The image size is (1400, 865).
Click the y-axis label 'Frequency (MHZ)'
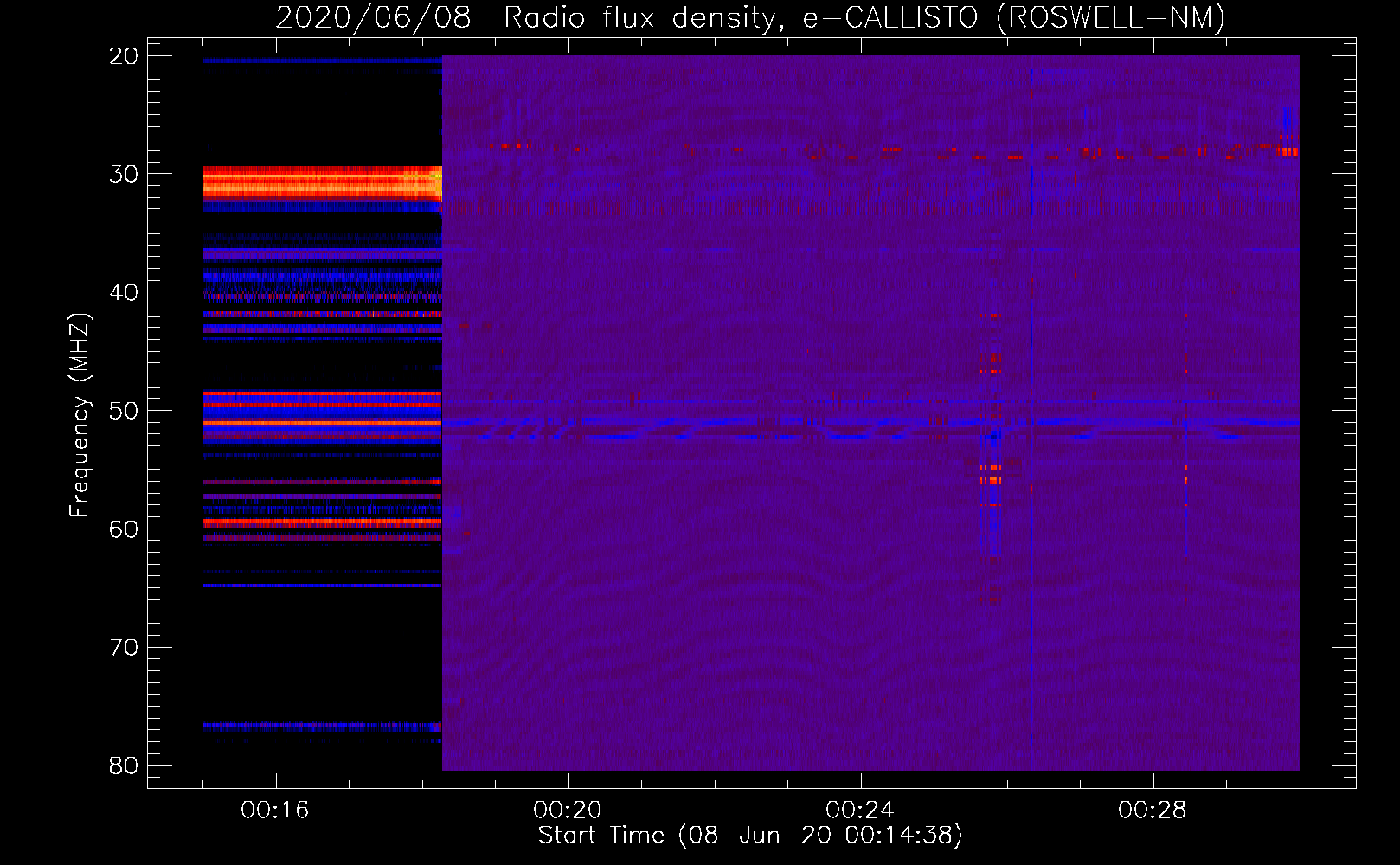(x=80, y=415)
